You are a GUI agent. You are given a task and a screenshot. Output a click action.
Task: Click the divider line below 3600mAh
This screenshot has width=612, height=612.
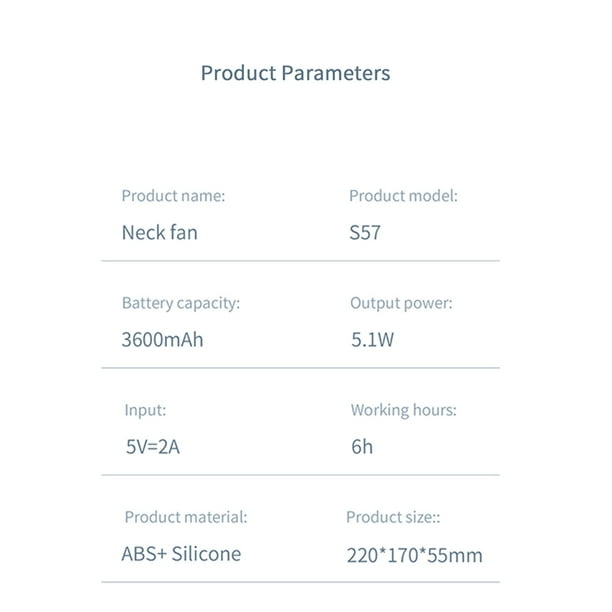301,368
